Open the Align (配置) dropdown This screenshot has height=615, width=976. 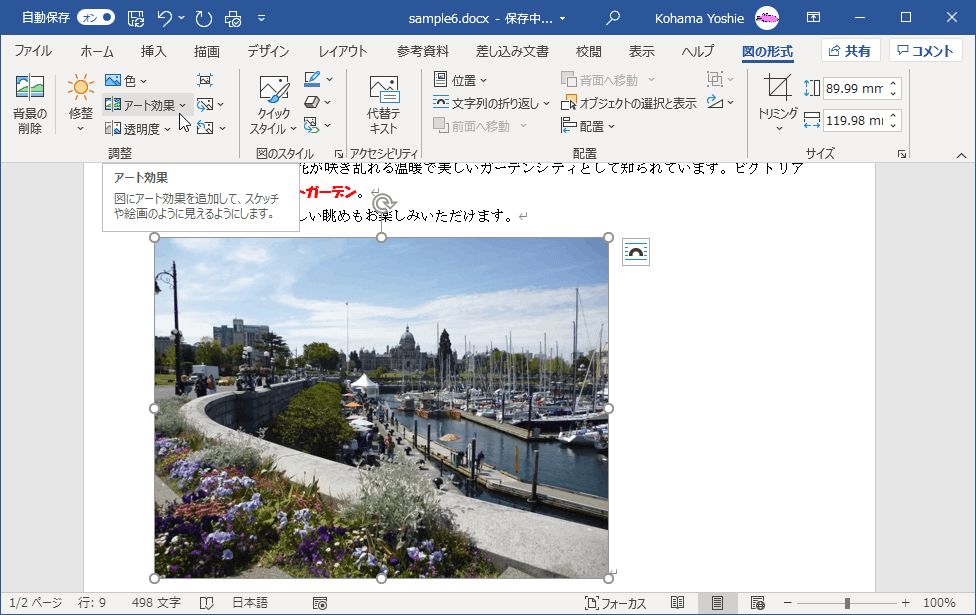tap(588, 126)
